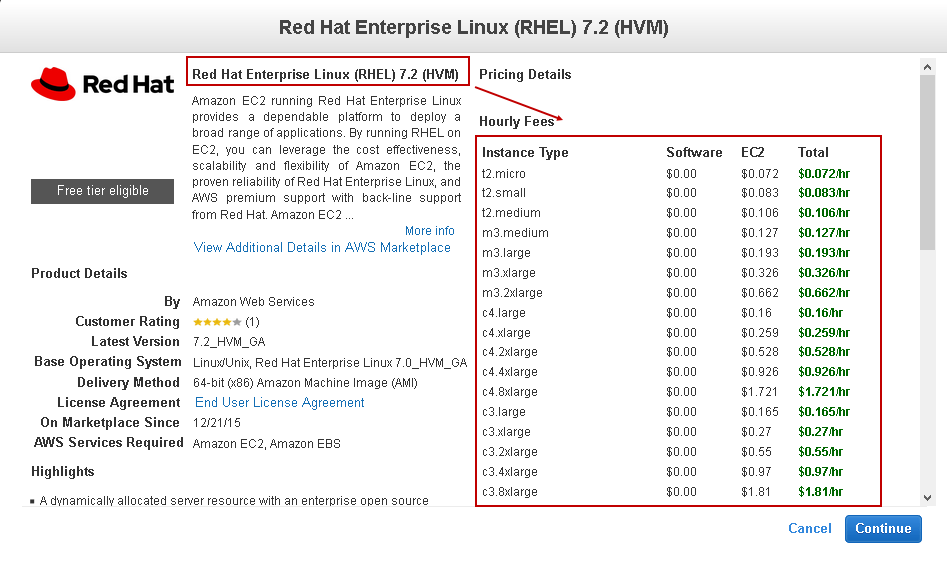The width and height of the screenshot is (947, 569).
Task: Select the m3.medium instance row label
Action: click(x=515, y=233)
